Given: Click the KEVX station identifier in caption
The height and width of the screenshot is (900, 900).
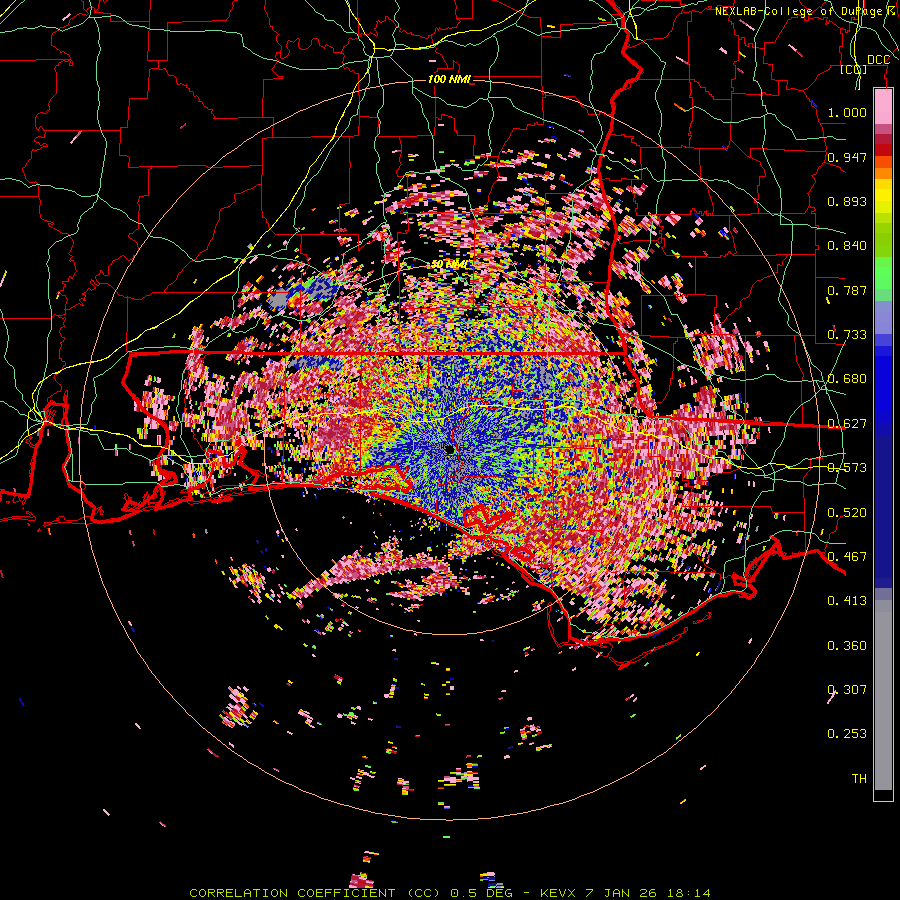Looking at the screenshot, I should coord(556,893).
